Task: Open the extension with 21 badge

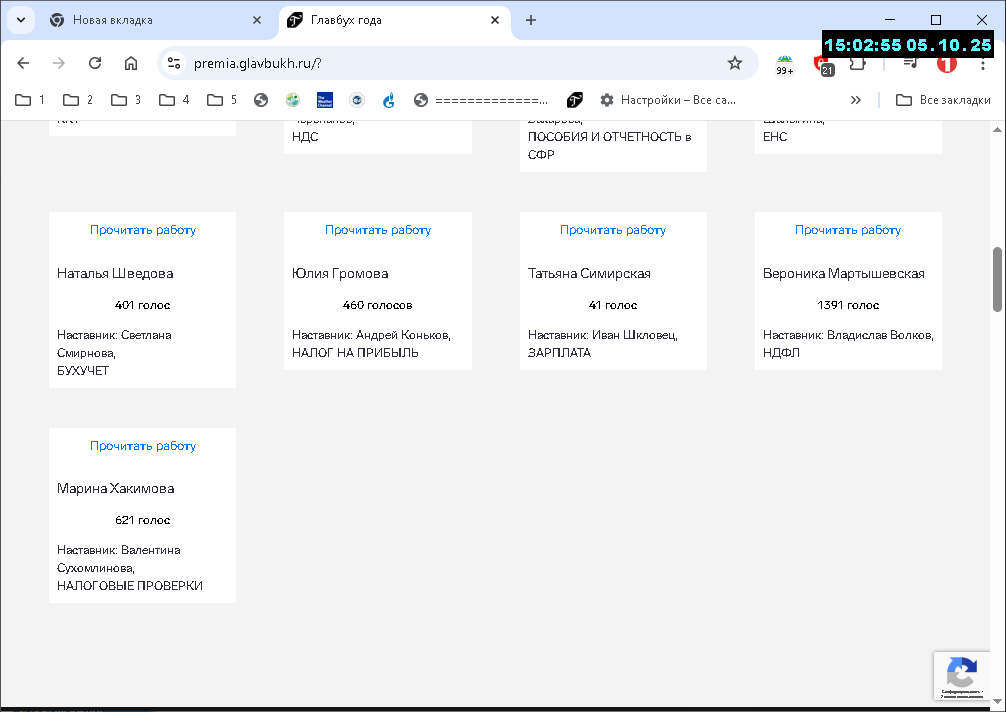Action: point(823,64)
